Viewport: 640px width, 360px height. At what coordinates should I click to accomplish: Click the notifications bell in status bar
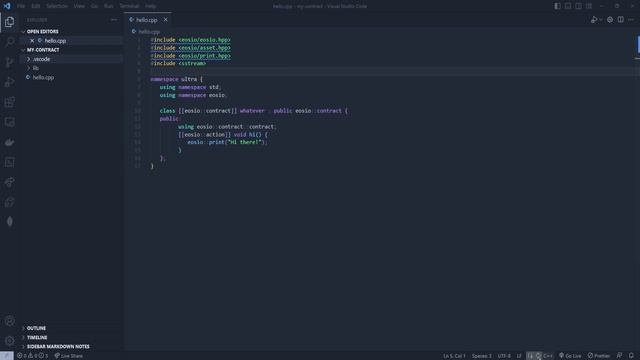tap(631, 356)
